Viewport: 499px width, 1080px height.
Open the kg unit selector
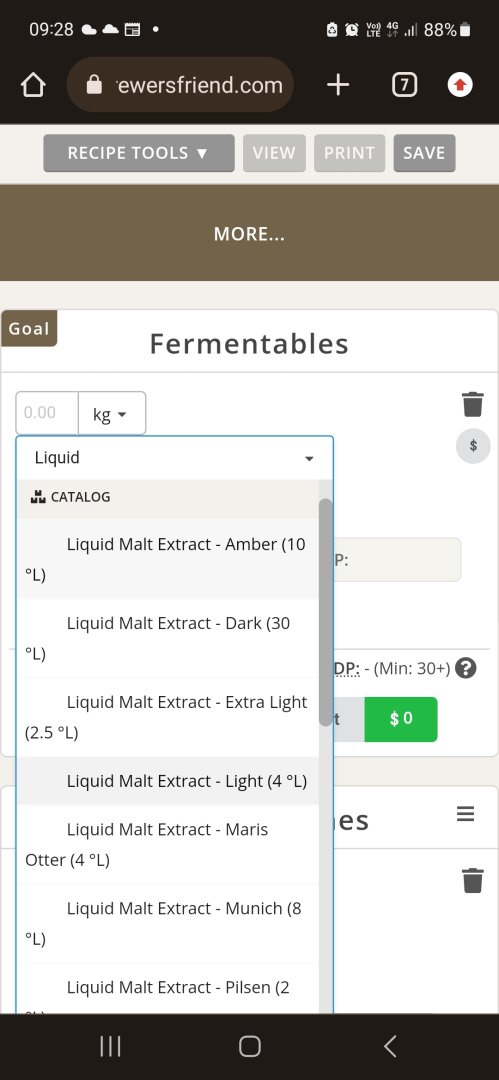tap(112, 413)
